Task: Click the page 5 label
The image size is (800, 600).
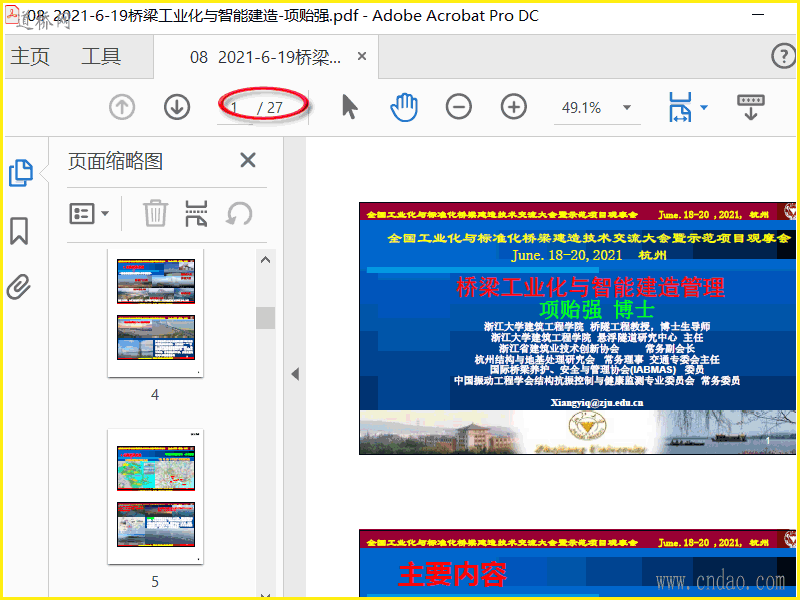Action: [x=155, y=582]
